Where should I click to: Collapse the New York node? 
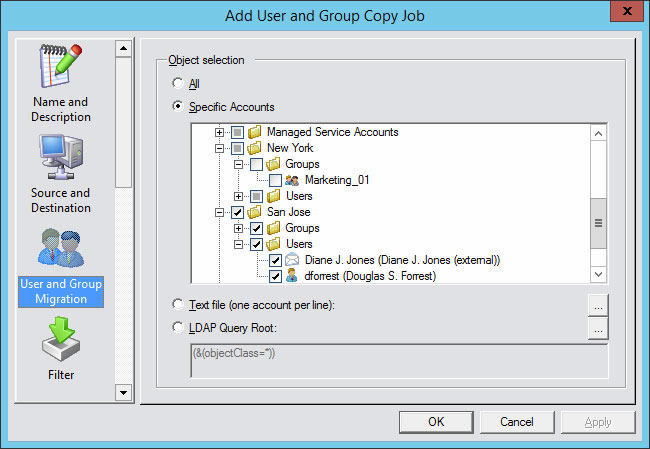point(219,148)
